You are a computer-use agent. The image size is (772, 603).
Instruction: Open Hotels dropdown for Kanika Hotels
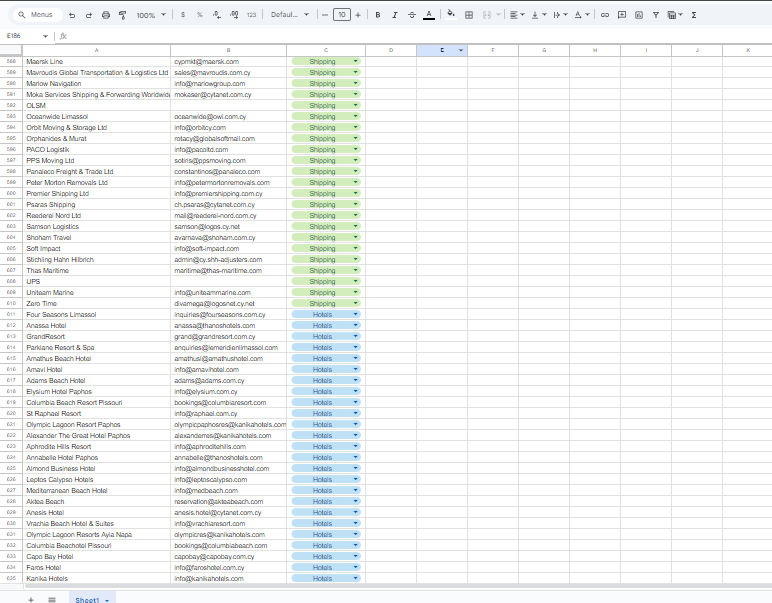point(355,578)
